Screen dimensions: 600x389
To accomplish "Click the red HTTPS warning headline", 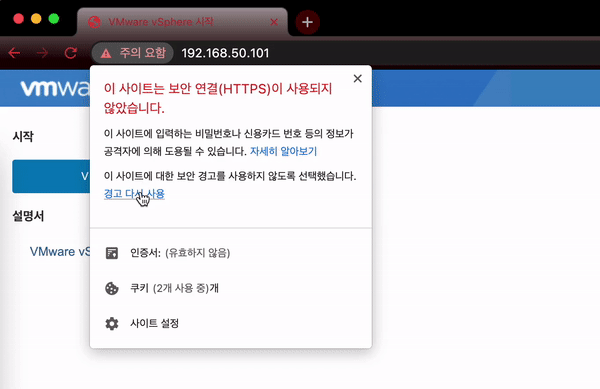I will click(x=218, y=98).
